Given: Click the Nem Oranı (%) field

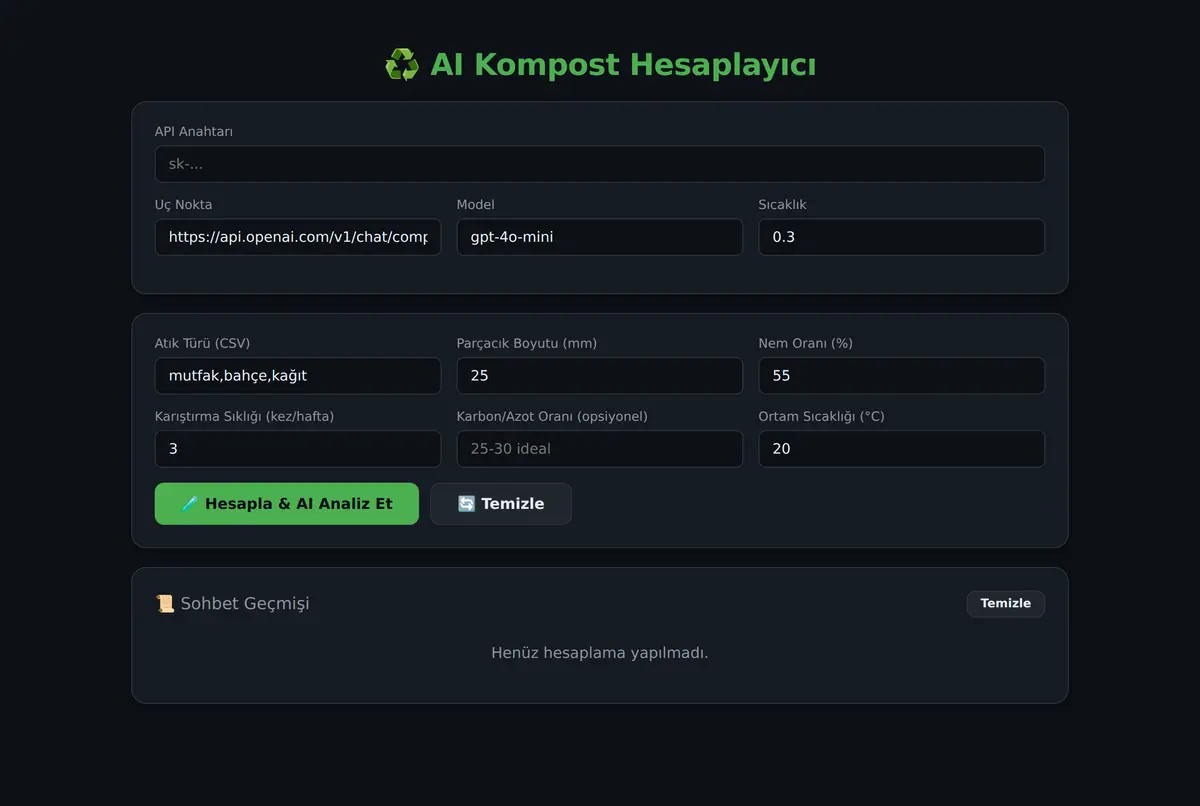Looking at the screenshot, I should (902, 376).
